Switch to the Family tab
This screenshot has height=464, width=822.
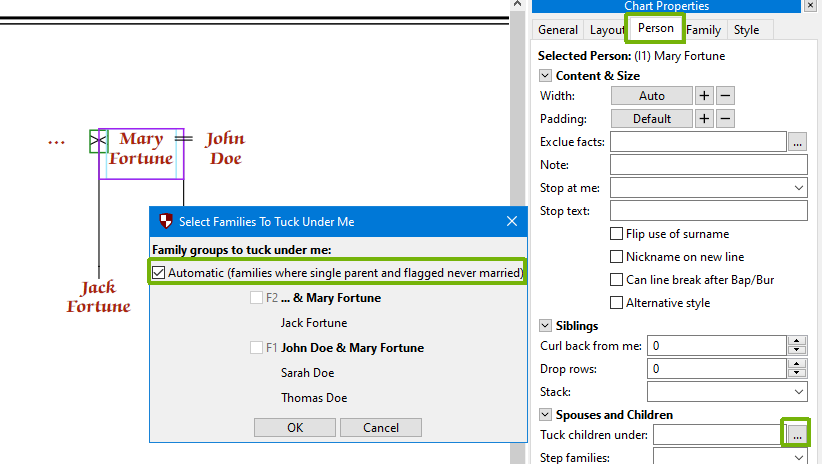[x=704, y=30]
